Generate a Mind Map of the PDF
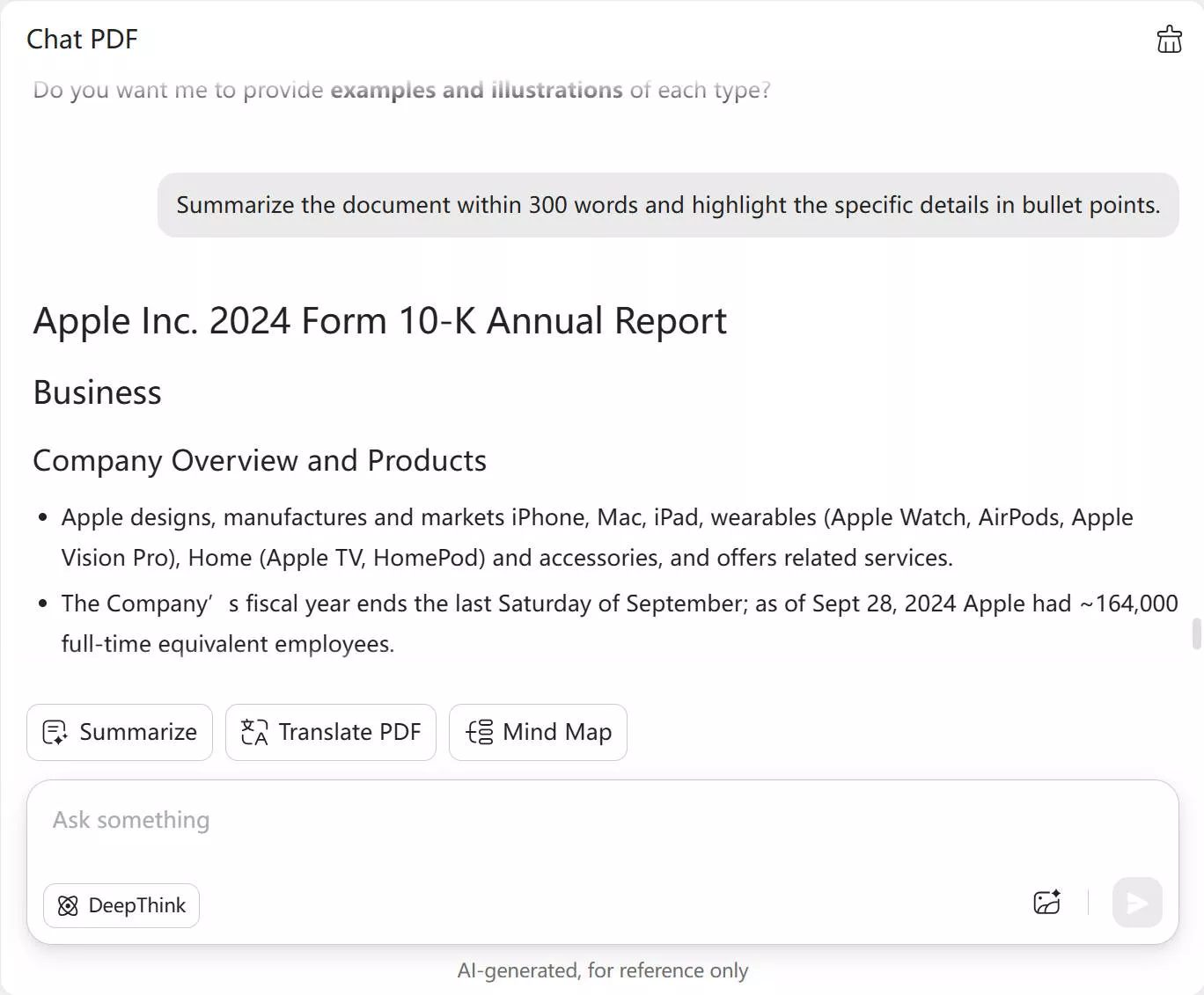 click(x=538, y=732)
